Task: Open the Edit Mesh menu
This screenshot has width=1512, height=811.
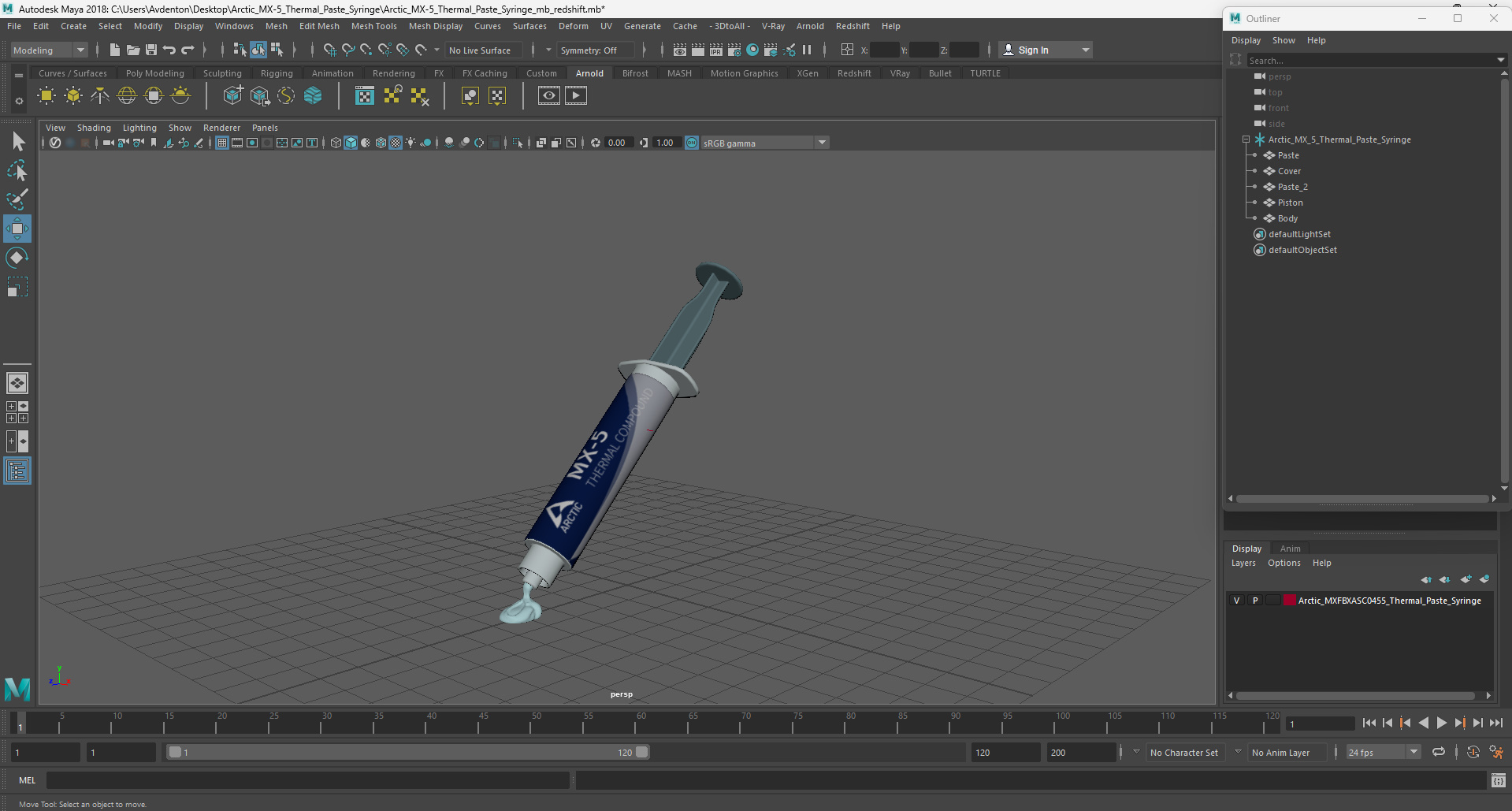Action: 319,26
